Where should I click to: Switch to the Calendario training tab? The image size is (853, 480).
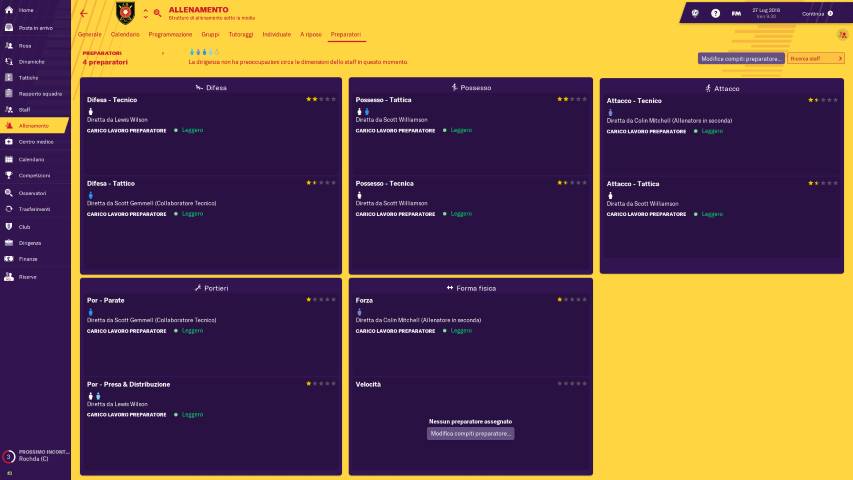[125, 34]
